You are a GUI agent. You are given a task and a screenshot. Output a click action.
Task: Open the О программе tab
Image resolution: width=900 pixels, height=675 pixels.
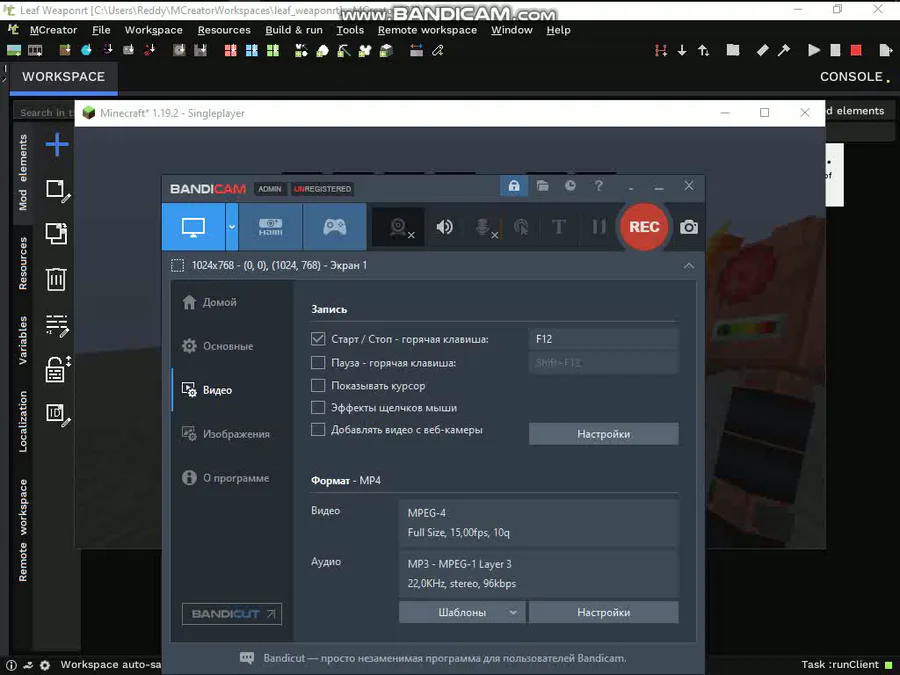[x=225, y=478]
